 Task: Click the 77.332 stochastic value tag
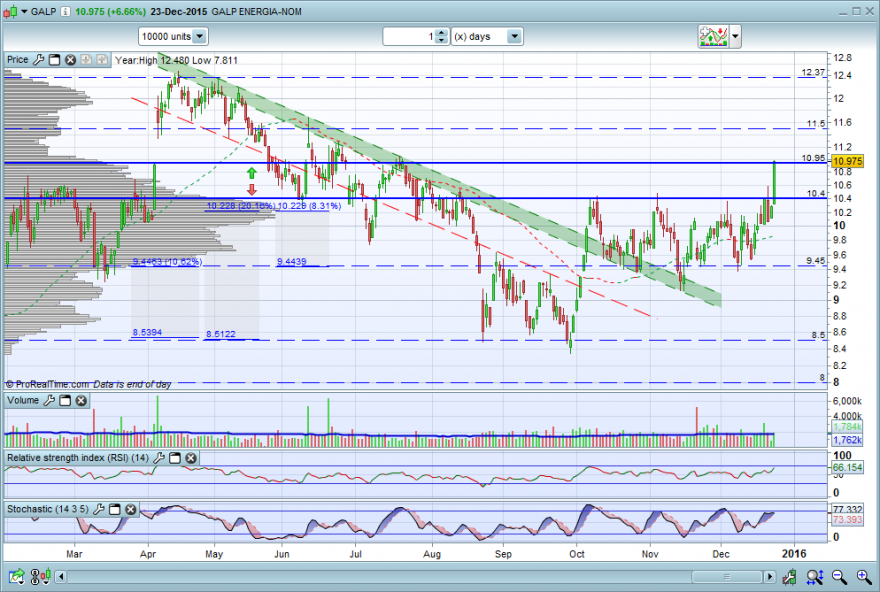coord(847,509)
